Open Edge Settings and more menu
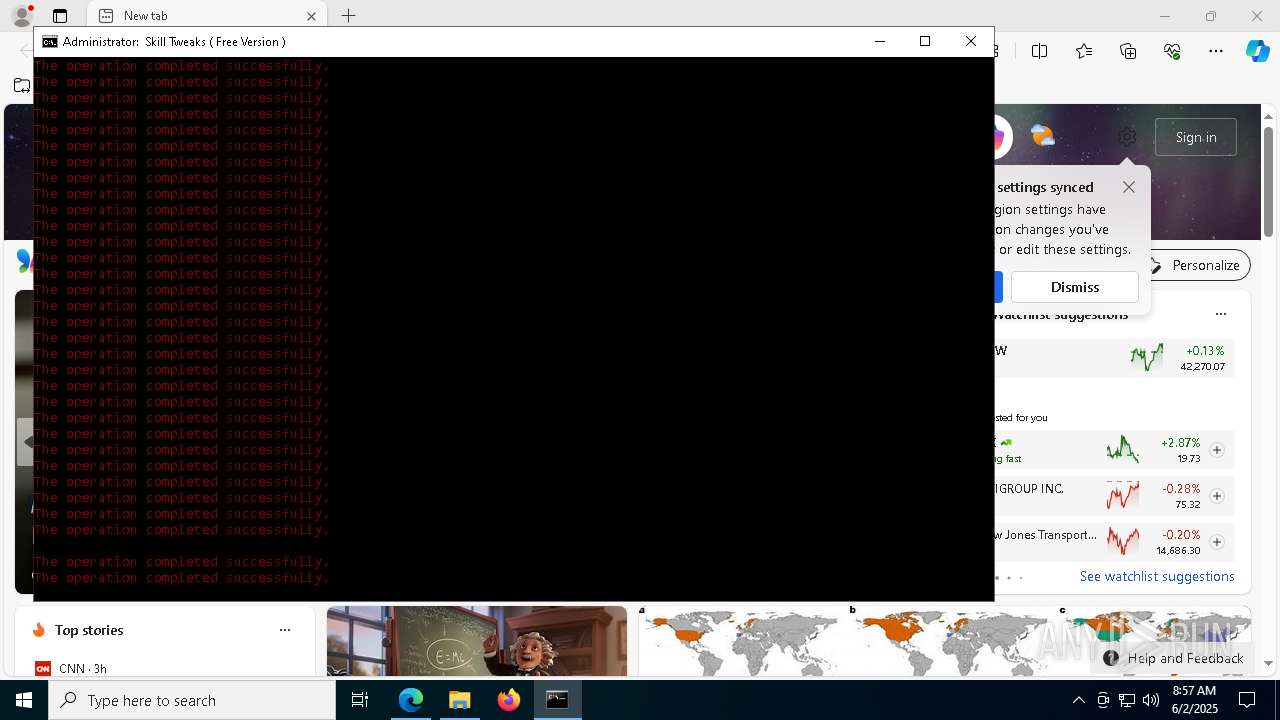This screenshot has height=720, width=1280. point(1216,51)
